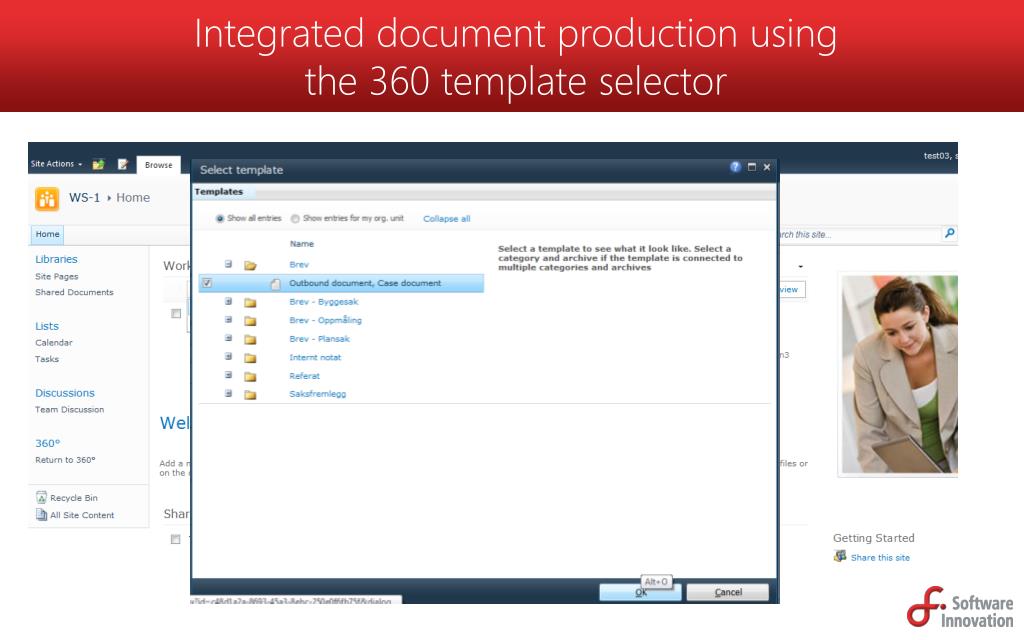Click the woman photo thumbnail
Image resolution: width=1024 pixels, height=640 pixels.
pos(899,374)
